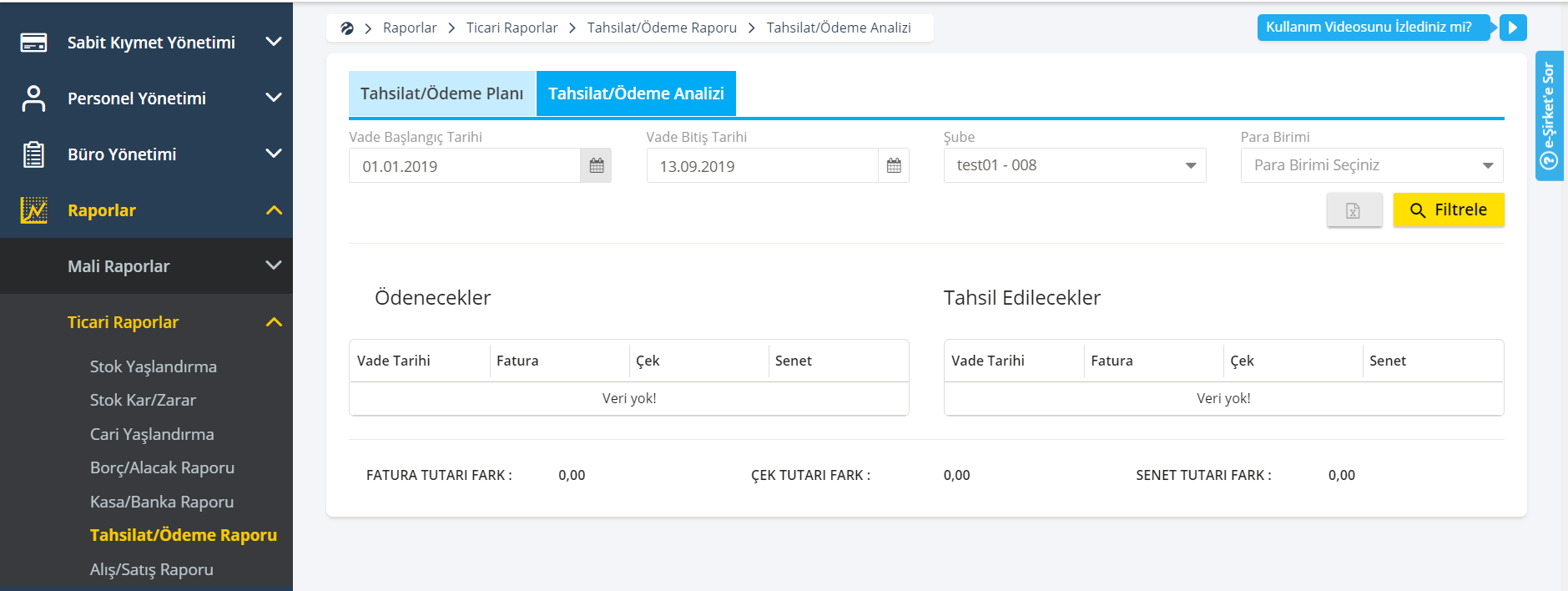
Task: Click ÇEK TUTARI FARK label
Action: click(x=810, y=475)
